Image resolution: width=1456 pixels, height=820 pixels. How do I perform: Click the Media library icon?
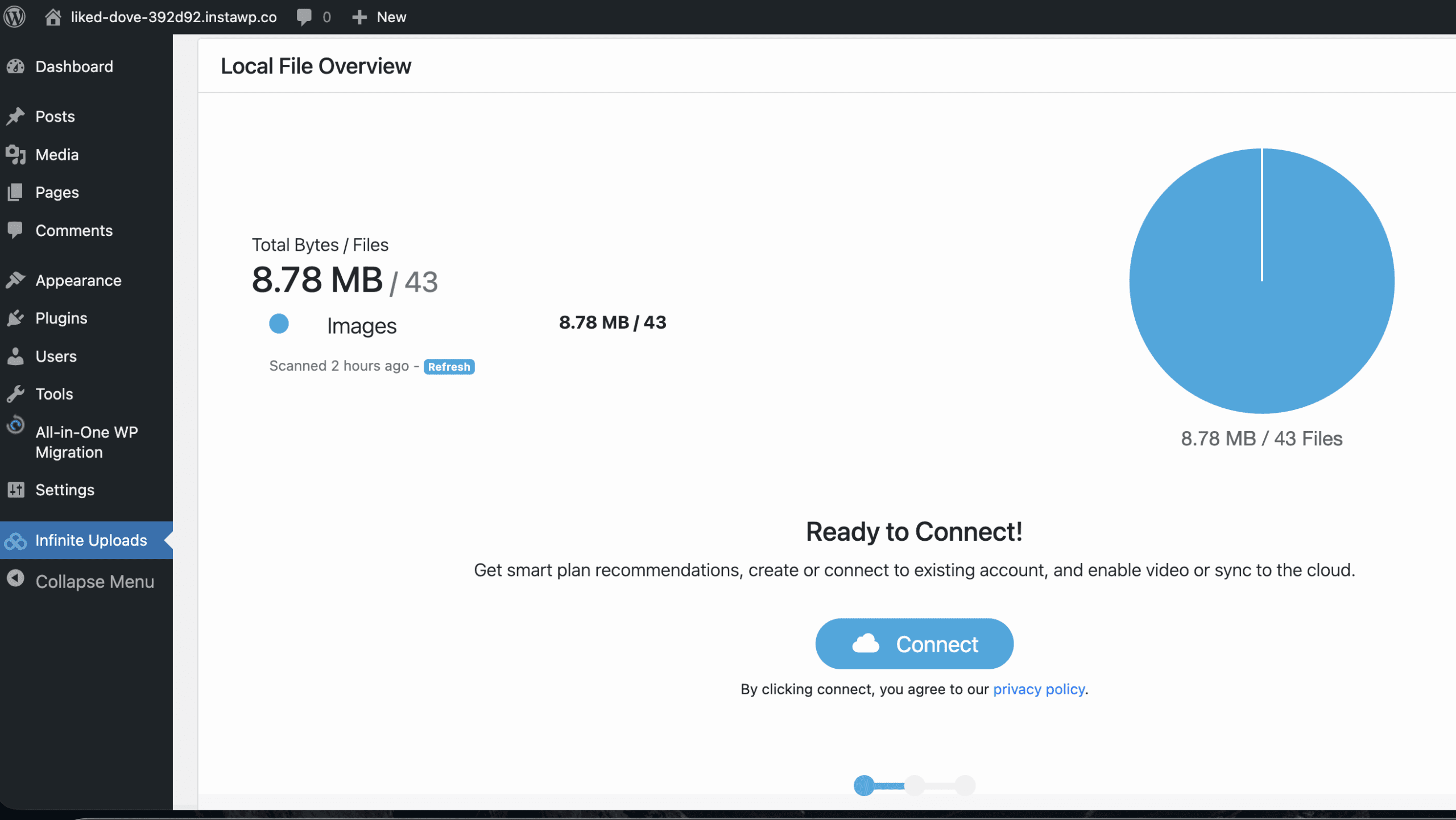tap(16, 154)
